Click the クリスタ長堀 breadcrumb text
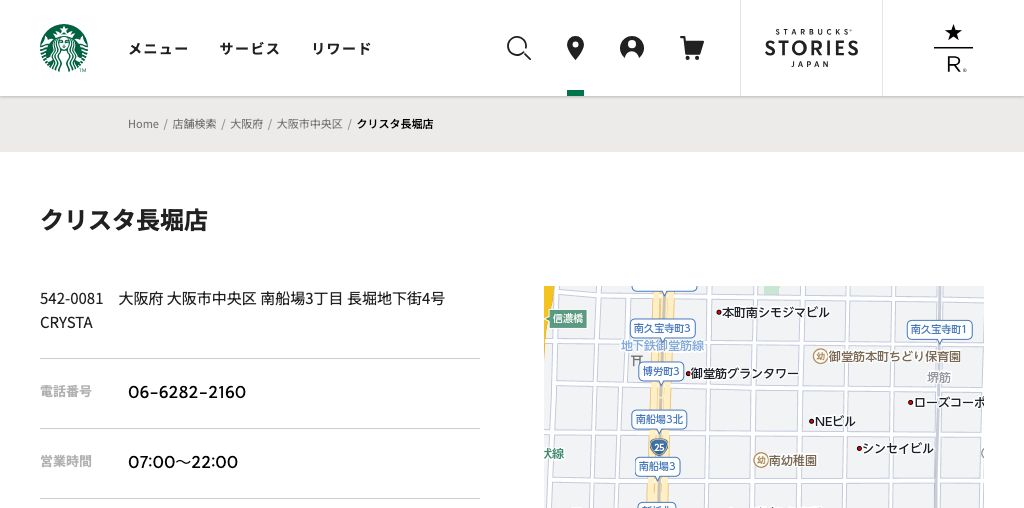This screenshot has width=1024, height=508. [x=394, y=124]
